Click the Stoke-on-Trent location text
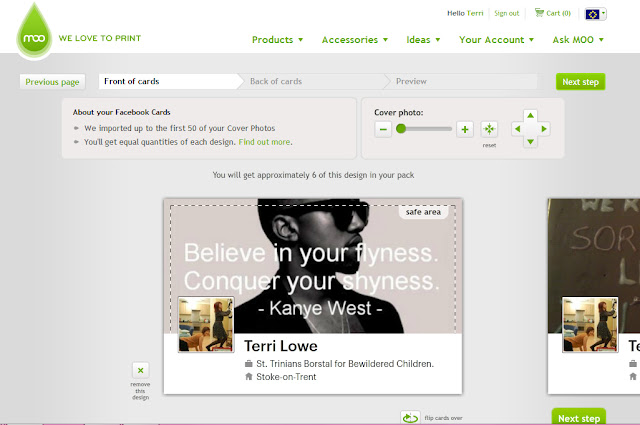This screenshot has height=425, width=640. pos(286,377)
